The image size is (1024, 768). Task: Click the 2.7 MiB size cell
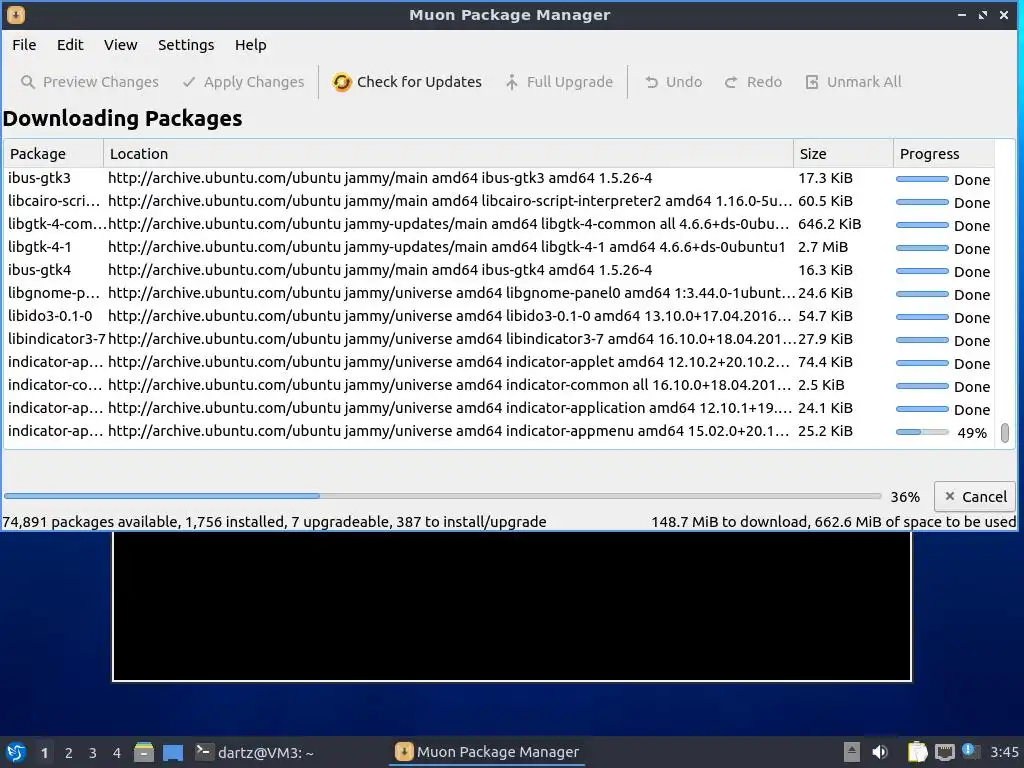(823, 247)
